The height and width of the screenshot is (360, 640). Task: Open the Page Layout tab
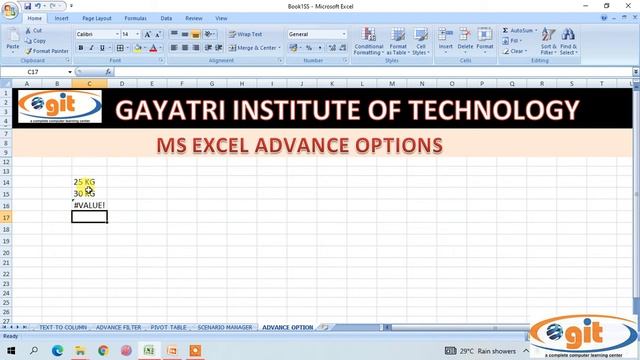tap(97, 18)
